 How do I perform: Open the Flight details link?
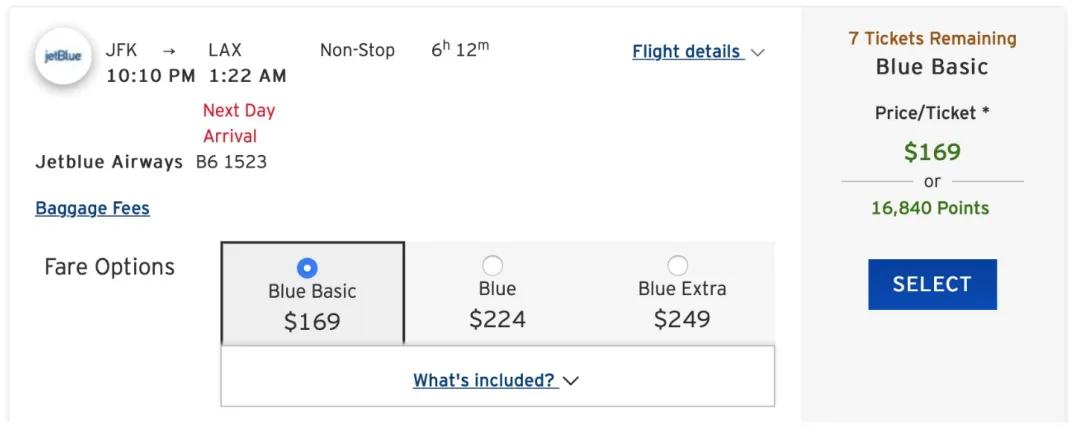tap(688, 52)
